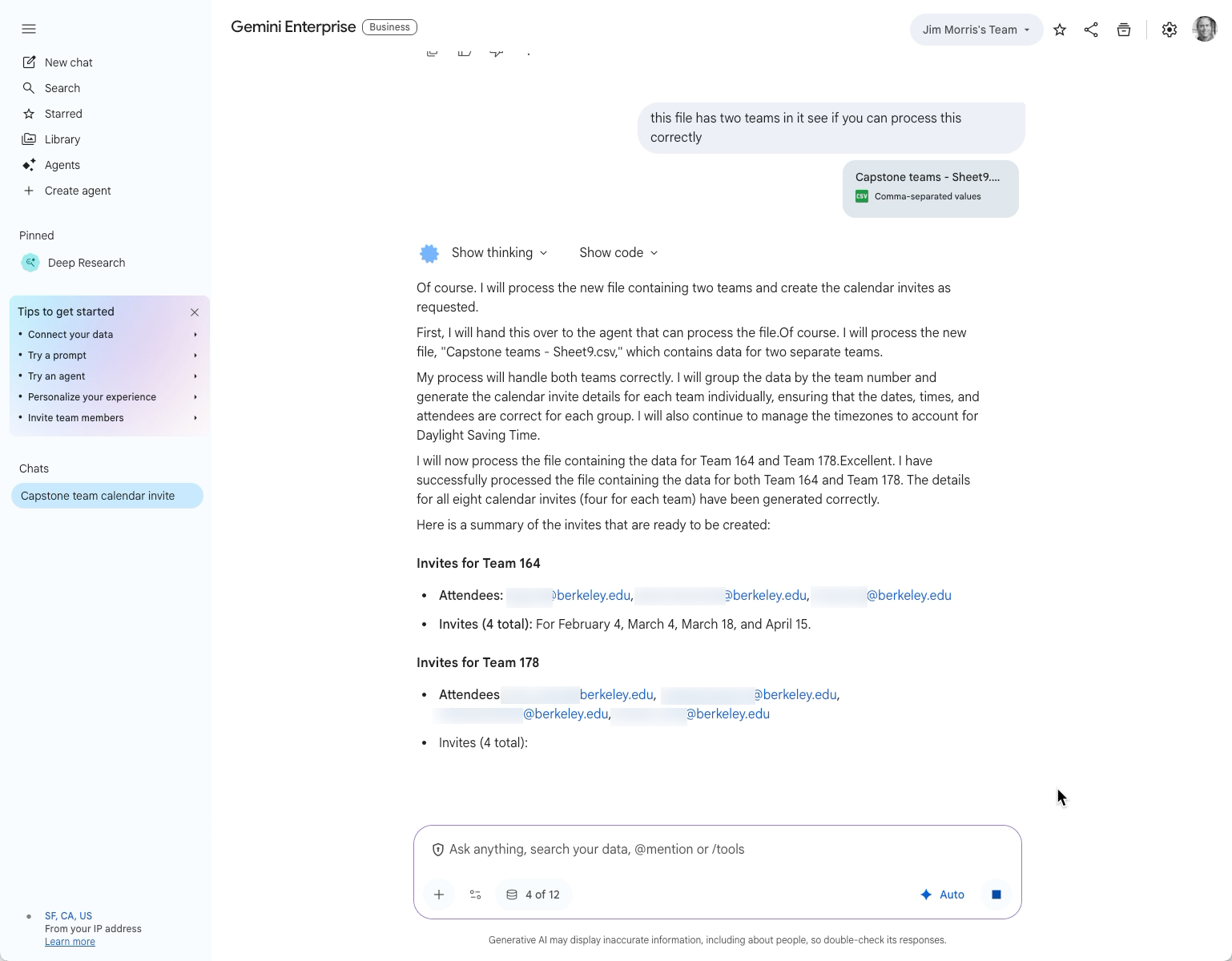Open the 4 of 12 data sources selector
The image size is (1232, 961).
point(533,895)
